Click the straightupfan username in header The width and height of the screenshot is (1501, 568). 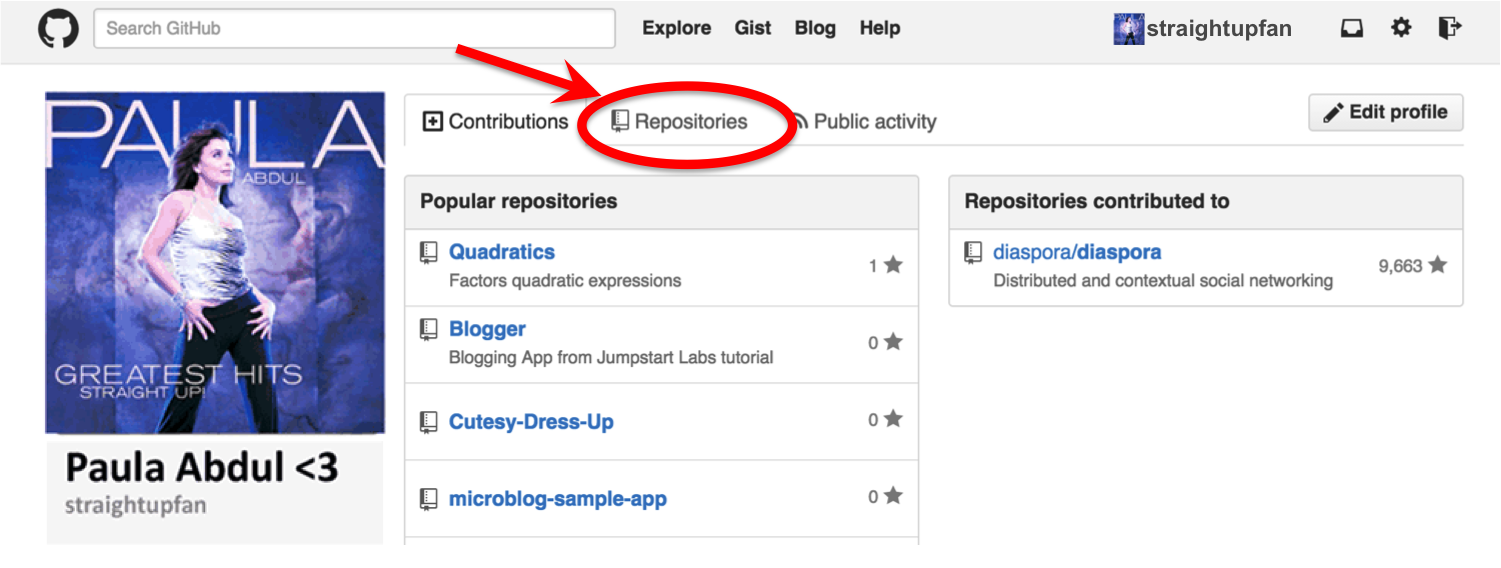(1219, 29)
